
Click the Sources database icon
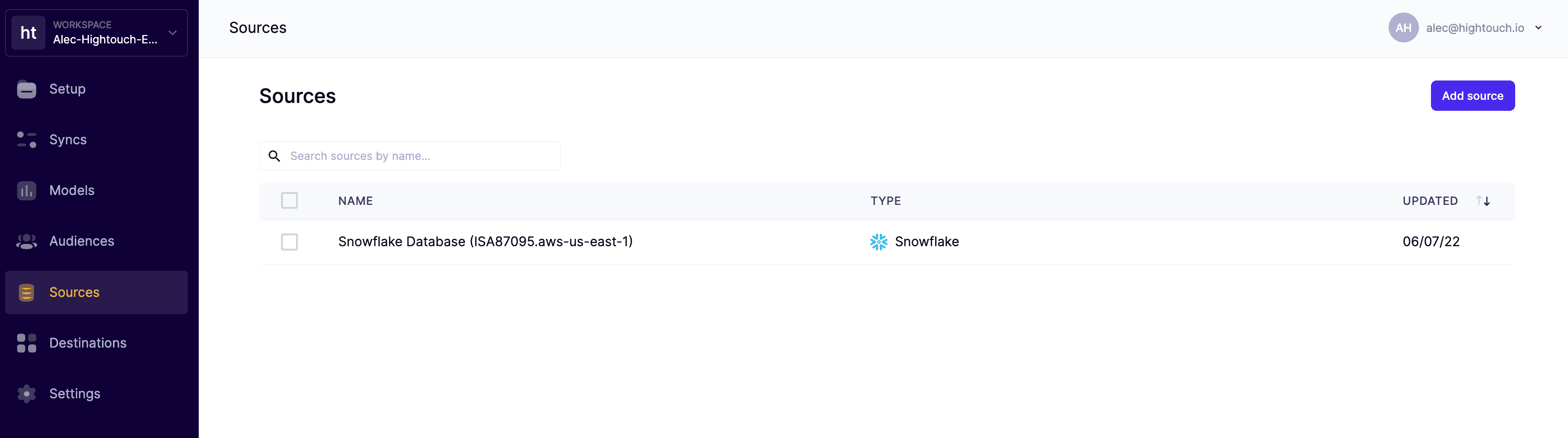click(26, 293)
